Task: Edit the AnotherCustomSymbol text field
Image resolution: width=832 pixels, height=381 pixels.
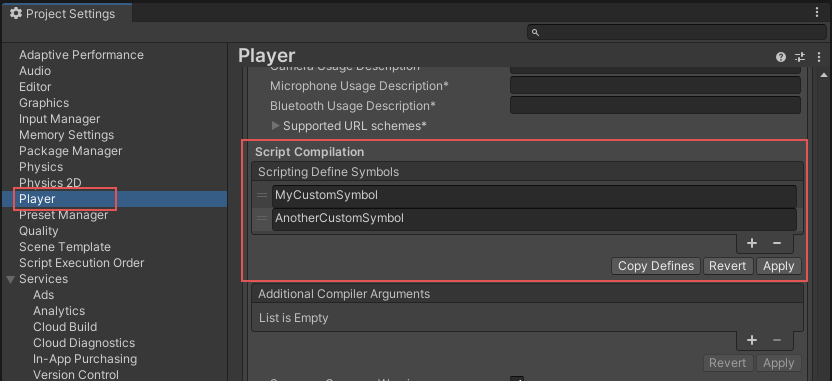Action: pyautogui.click(x=534, y=219)
